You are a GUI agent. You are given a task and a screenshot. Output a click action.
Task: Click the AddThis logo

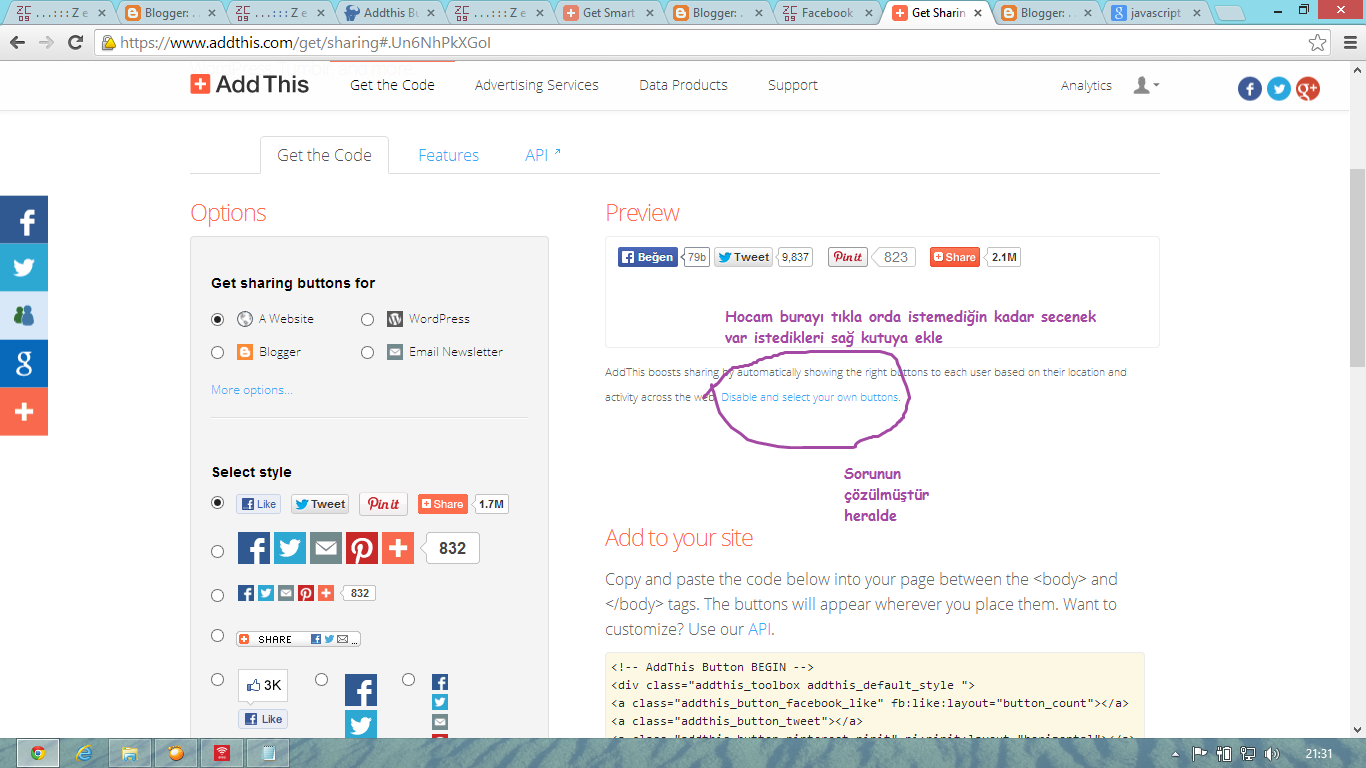point(250,85)
